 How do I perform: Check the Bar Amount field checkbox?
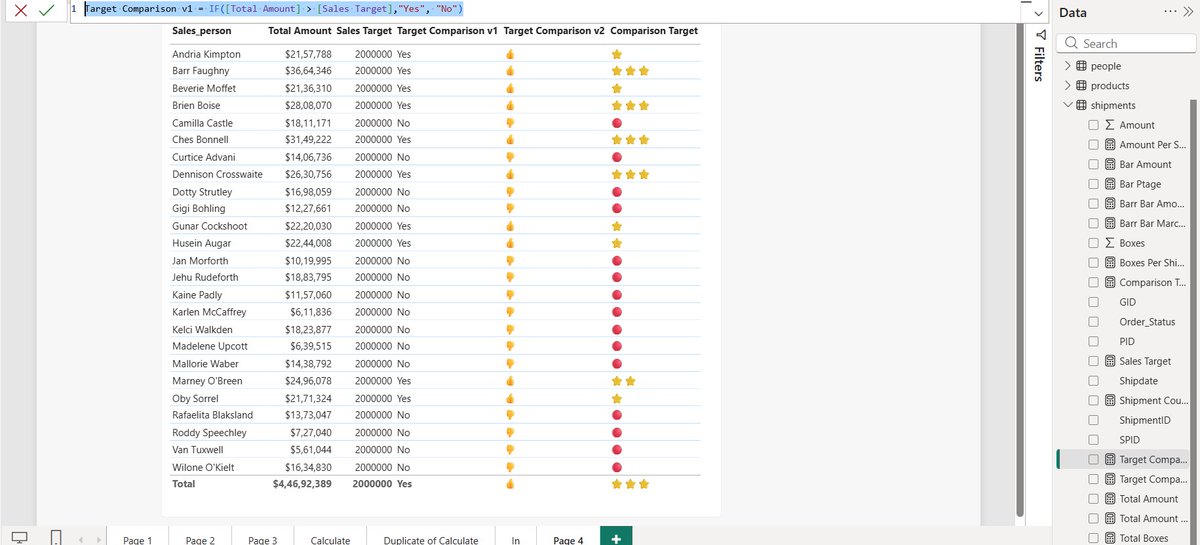[x=1094, y=164]
